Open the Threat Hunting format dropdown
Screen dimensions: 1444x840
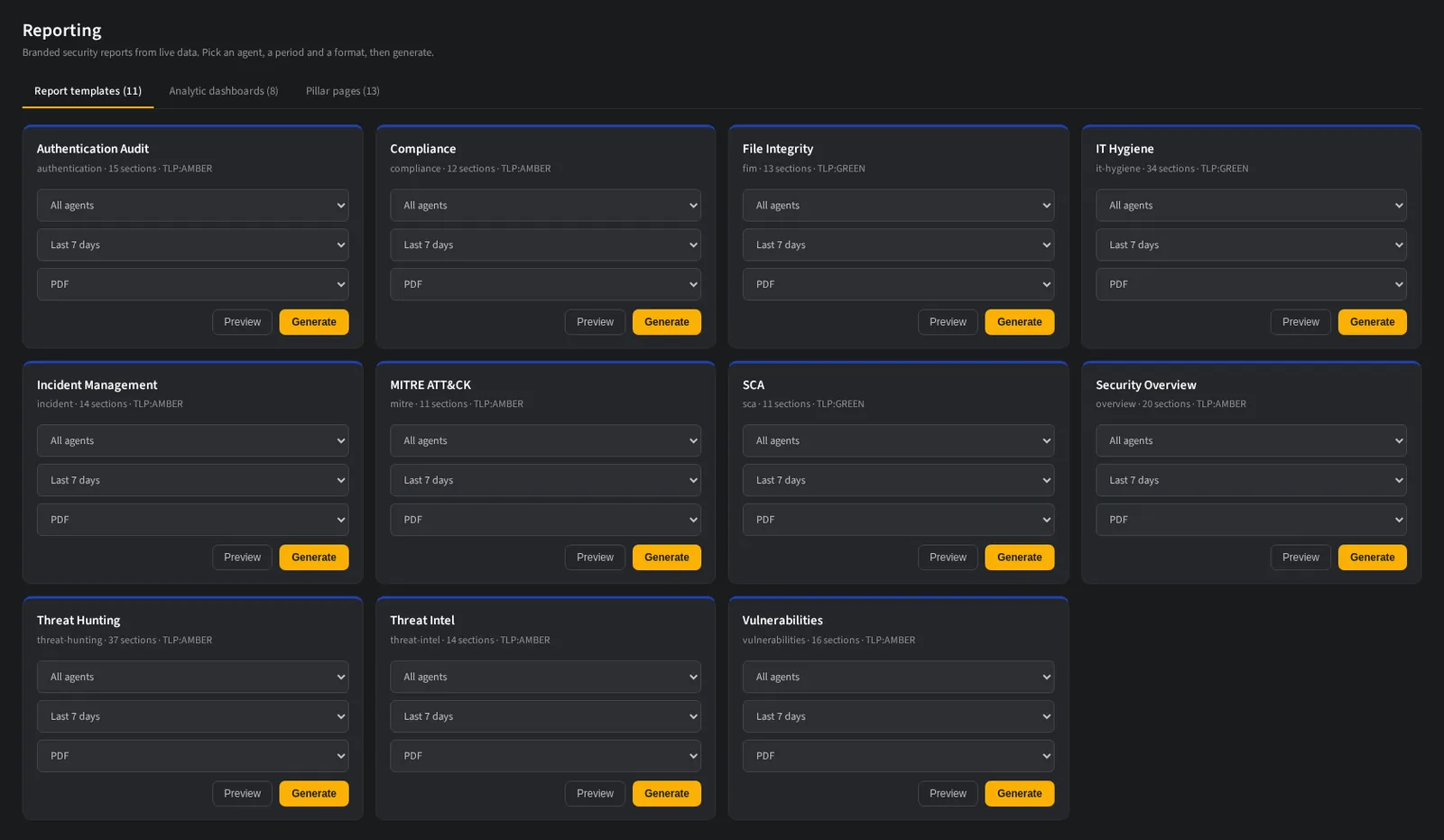pos(193,756)
